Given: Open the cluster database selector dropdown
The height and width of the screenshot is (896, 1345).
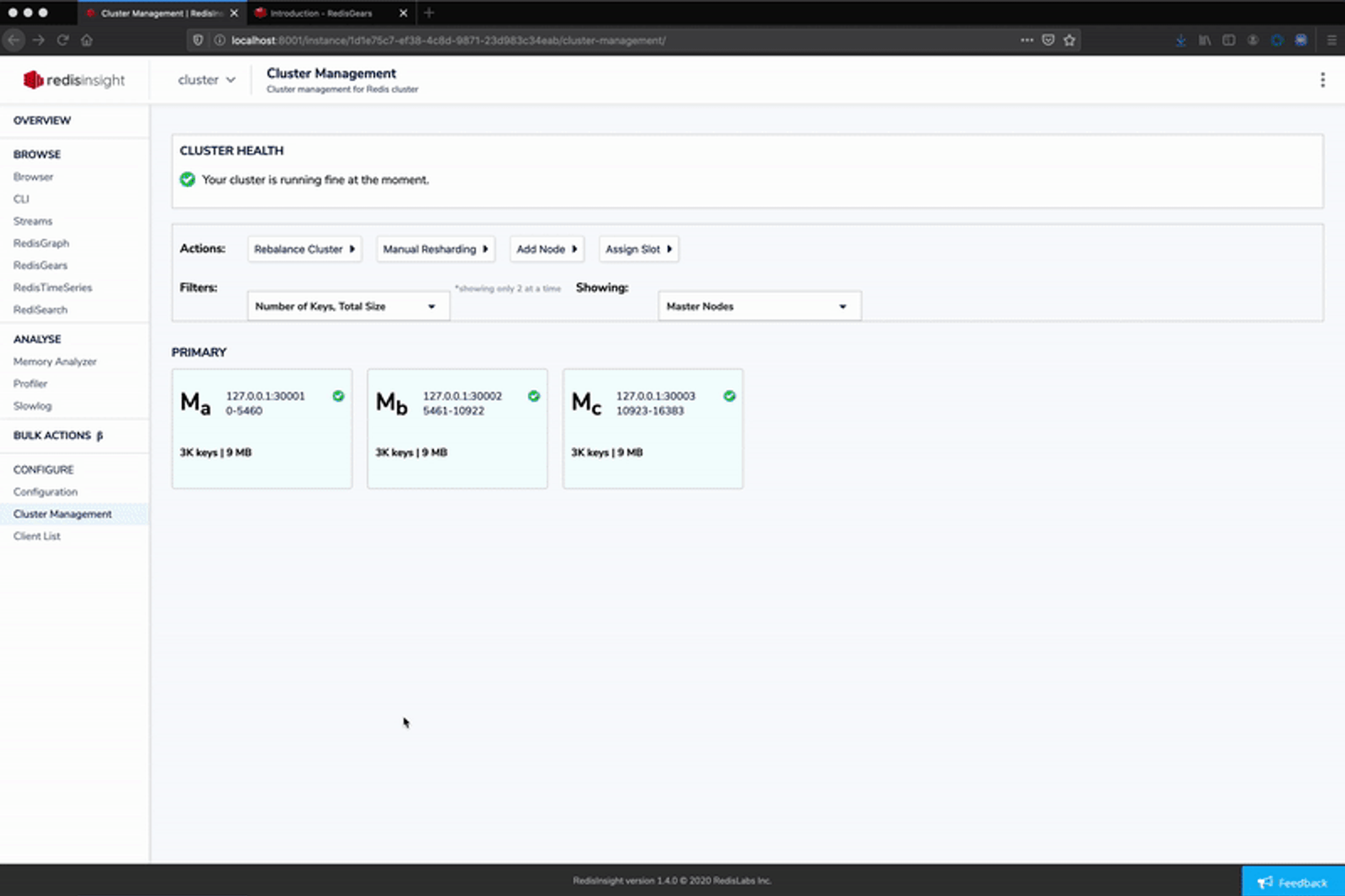Looking at the screenshot, I should coord(206,80).
